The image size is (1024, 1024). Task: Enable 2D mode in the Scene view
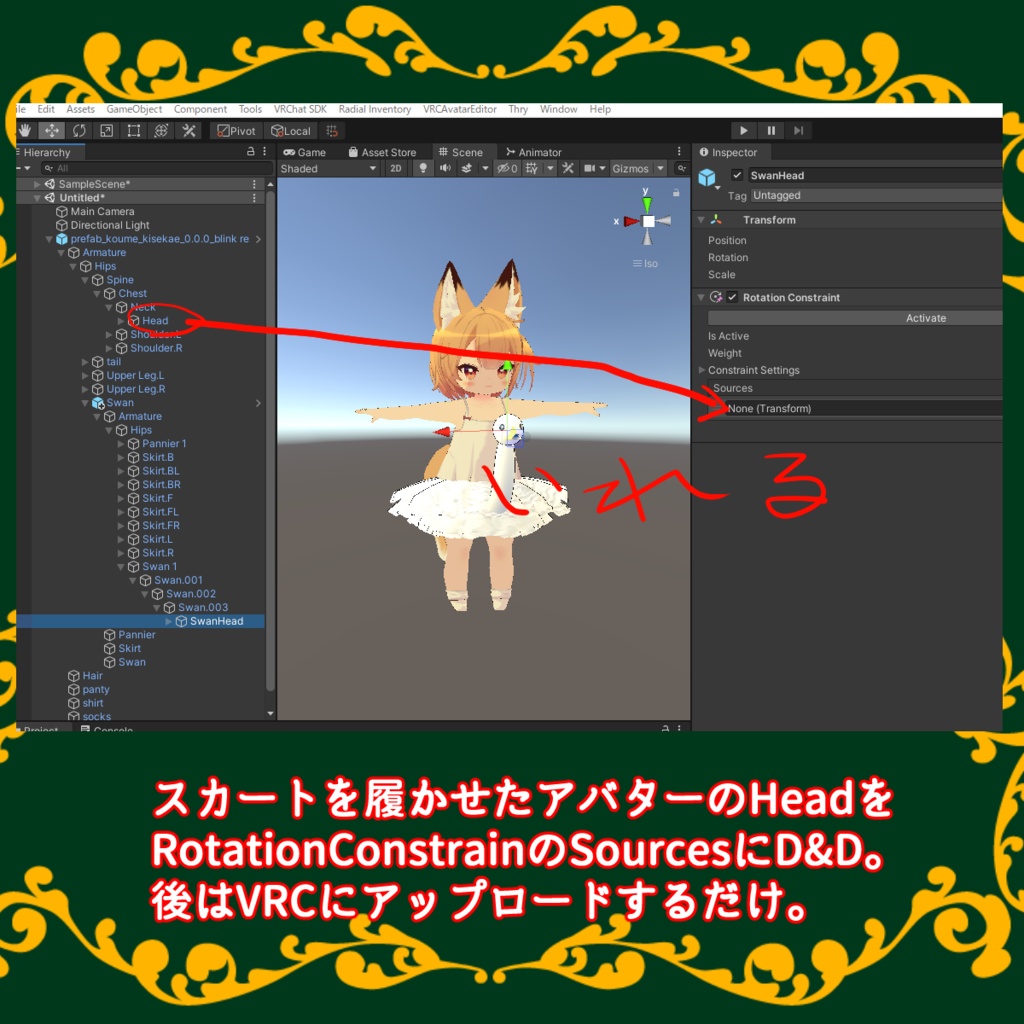click(x=396, y=168)
